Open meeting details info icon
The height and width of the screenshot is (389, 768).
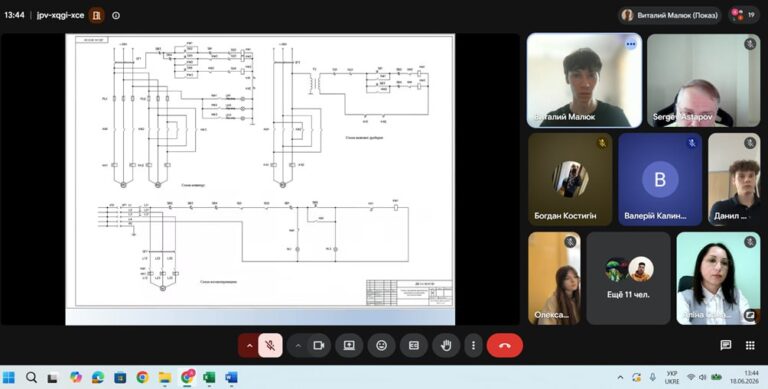click(116, 15)
